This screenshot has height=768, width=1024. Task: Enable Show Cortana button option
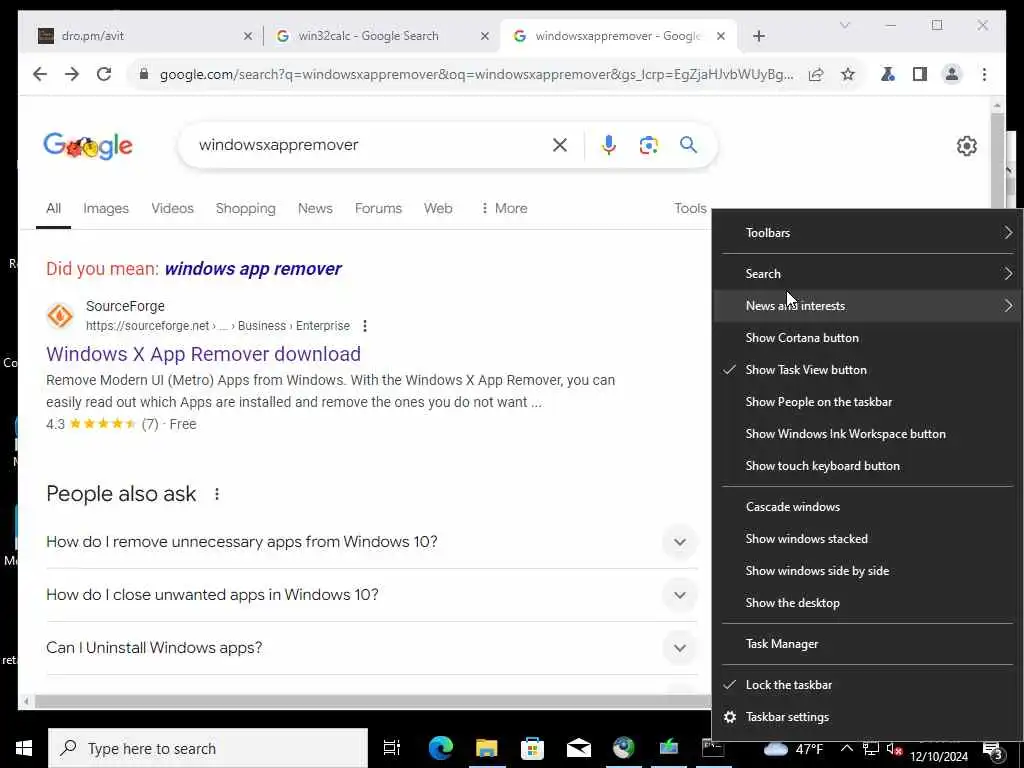click(867, 338)
